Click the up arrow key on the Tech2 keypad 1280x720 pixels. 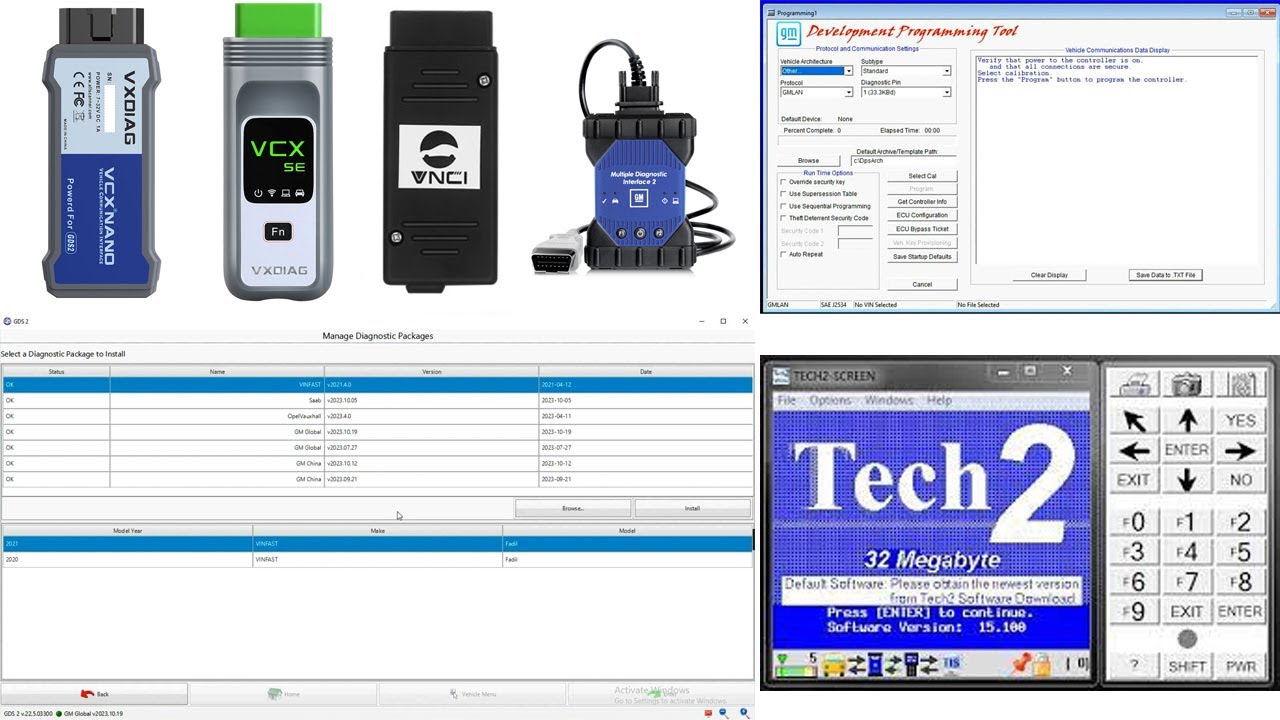[x=1186, y=420]
